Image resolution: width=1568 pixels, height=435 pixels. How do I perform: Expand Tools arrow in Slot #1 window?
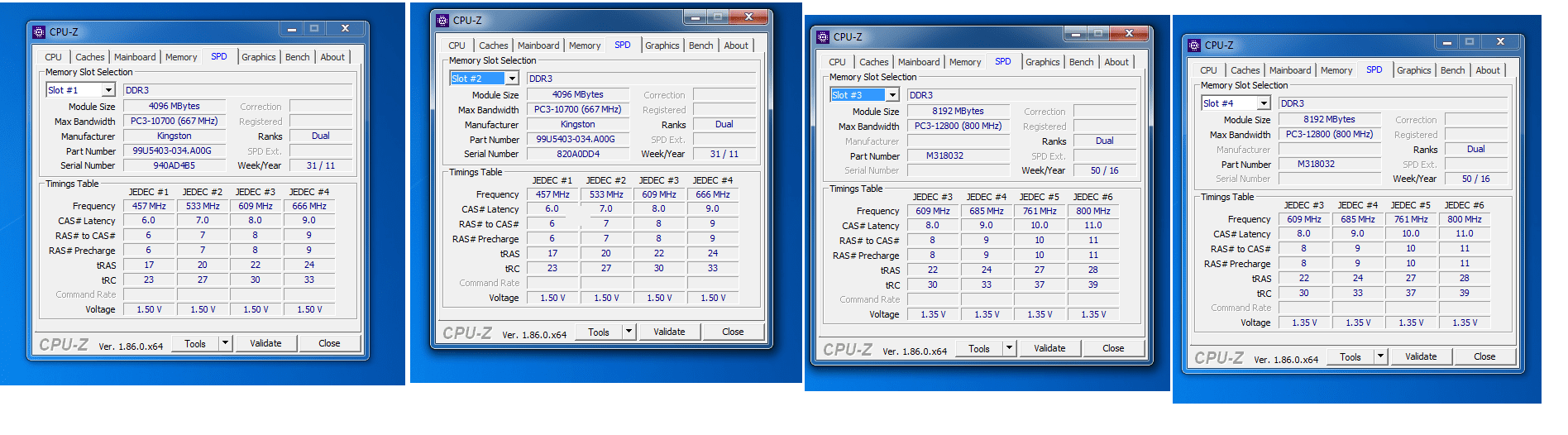225,343
